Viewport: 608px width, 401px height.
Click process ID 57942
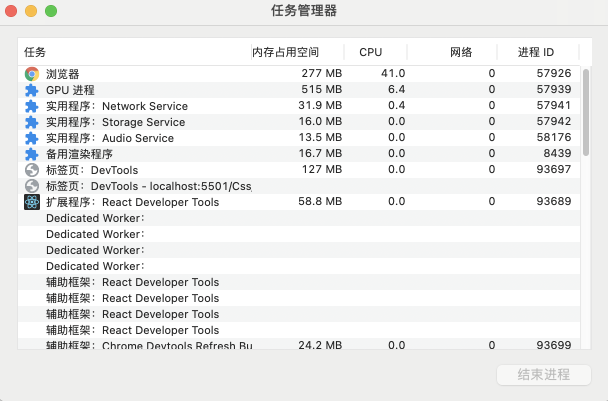tap(554, 121)
